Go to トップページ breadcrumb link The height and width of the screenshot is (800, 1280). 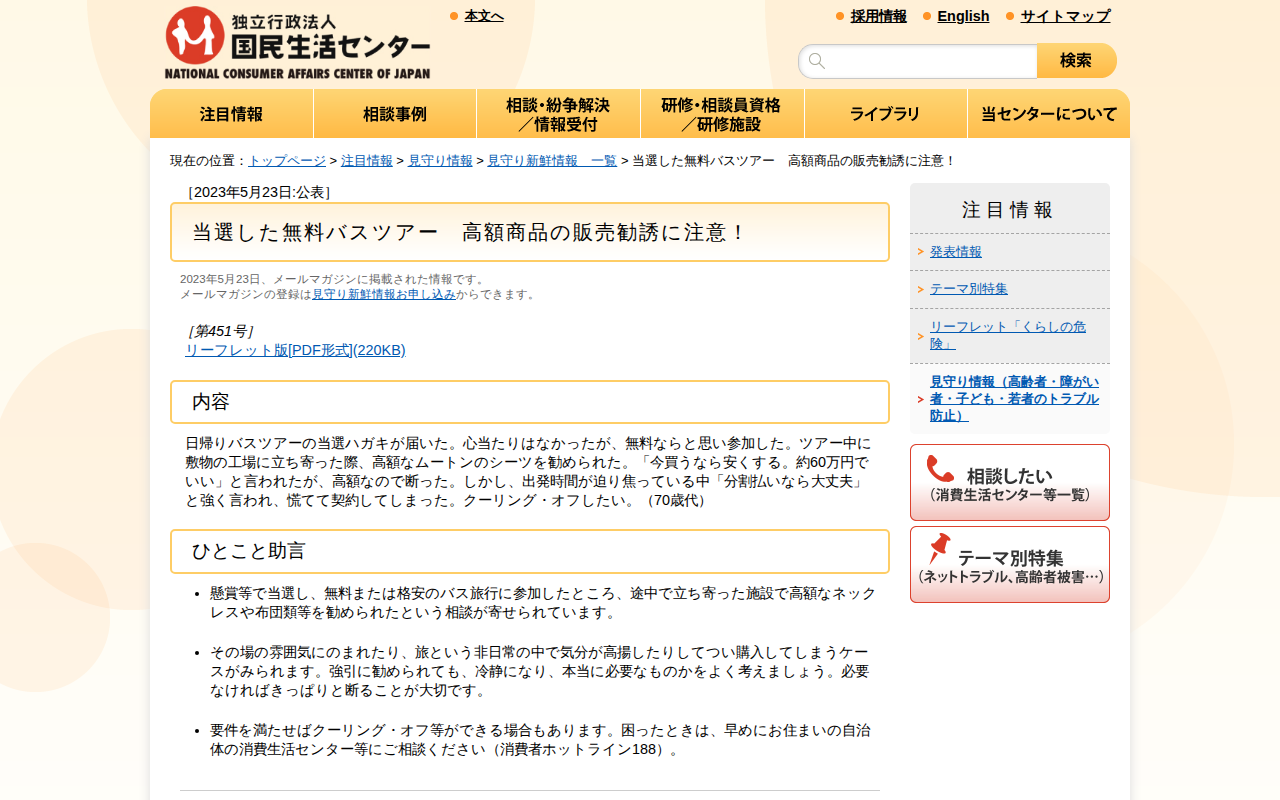(287, 161)
